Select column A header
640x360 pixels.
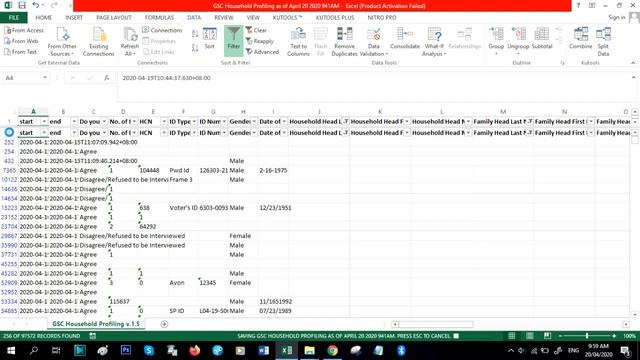click(33, 111)
